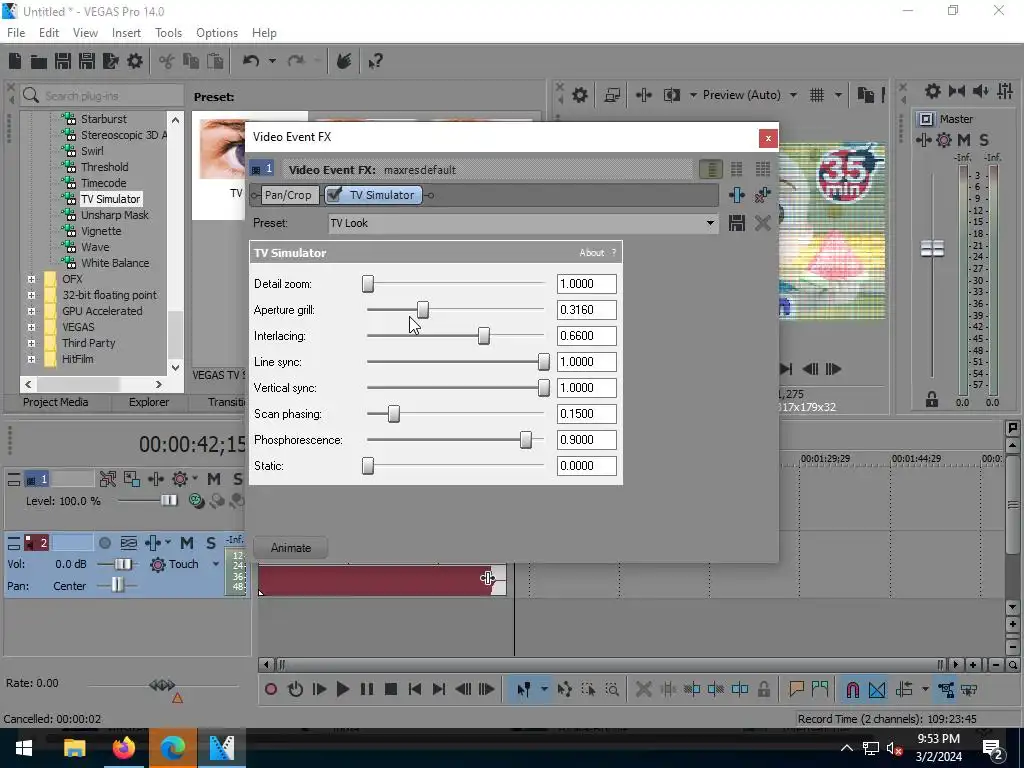Screen dimensions: 1024x768
Task: Click the Plug-in Chain icon in FX dialog
Action: (737, 195)
